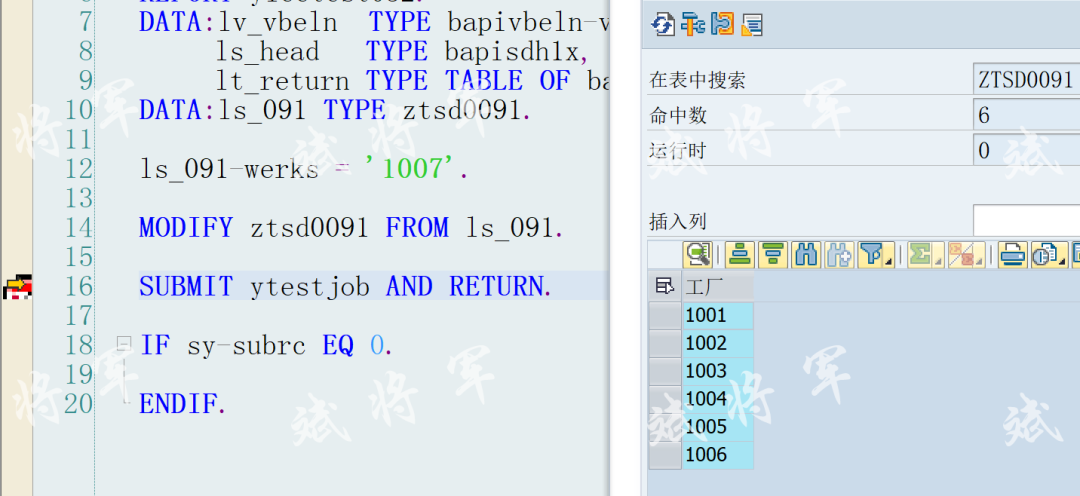Click the IF sy-subrc EQ 0 line

(x=266, y=345)
